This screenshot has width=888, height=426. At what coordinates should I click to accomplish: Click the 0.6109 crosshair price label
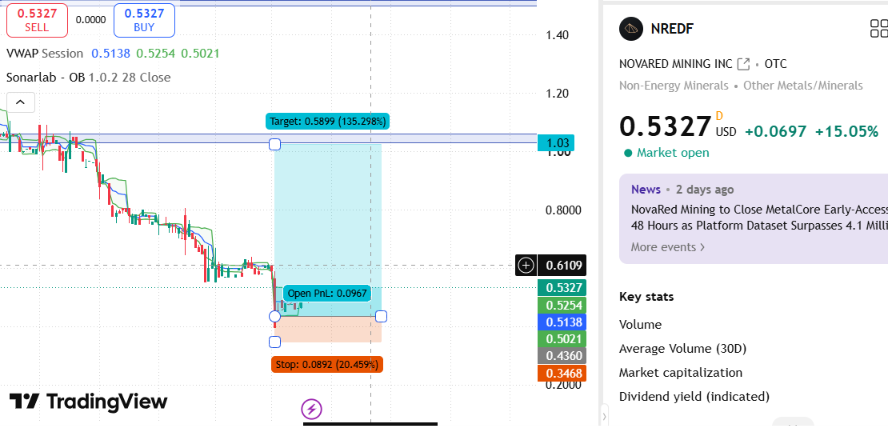tap(561, 265)
